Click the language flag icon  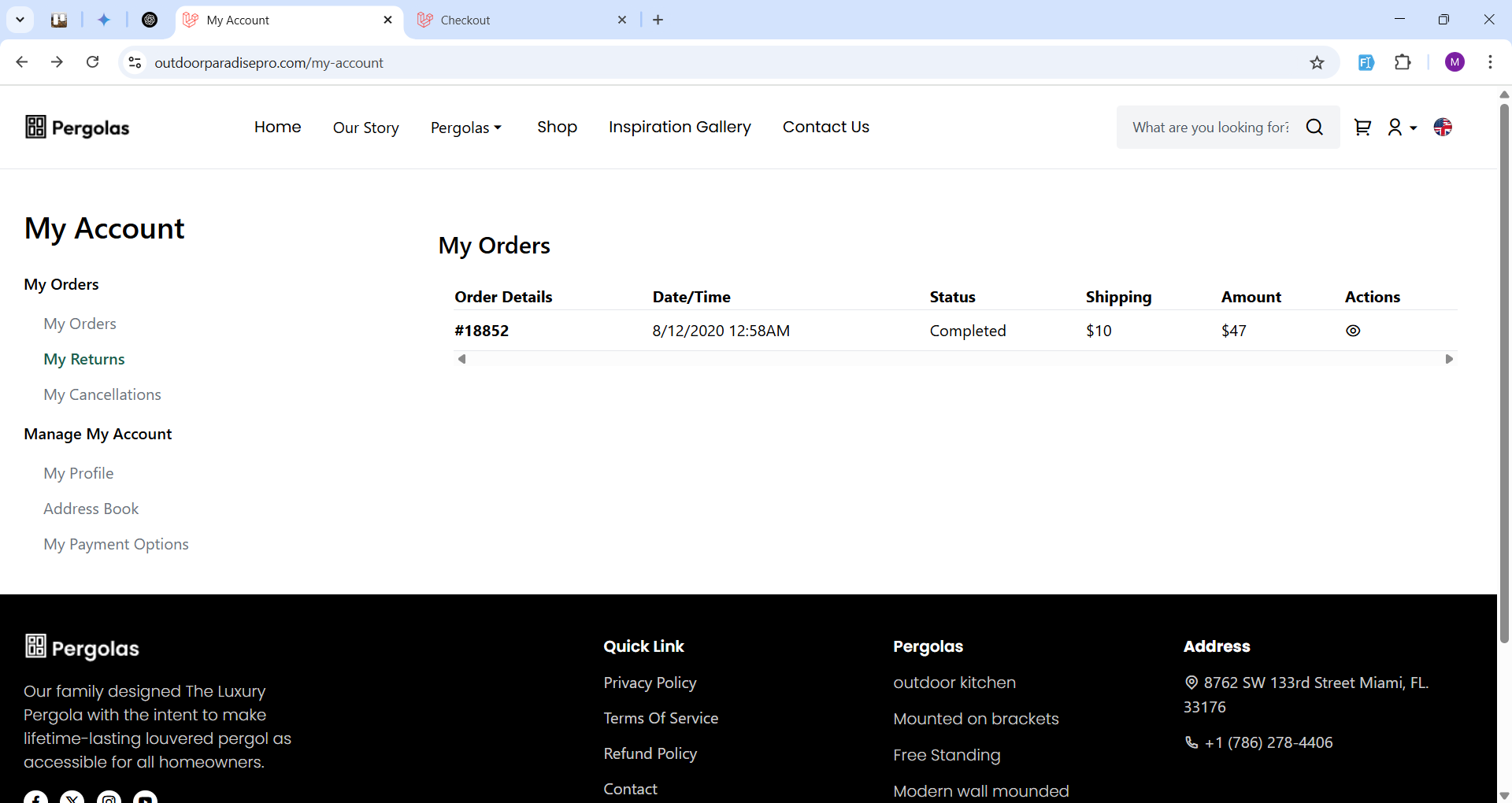coord(1443,127)
